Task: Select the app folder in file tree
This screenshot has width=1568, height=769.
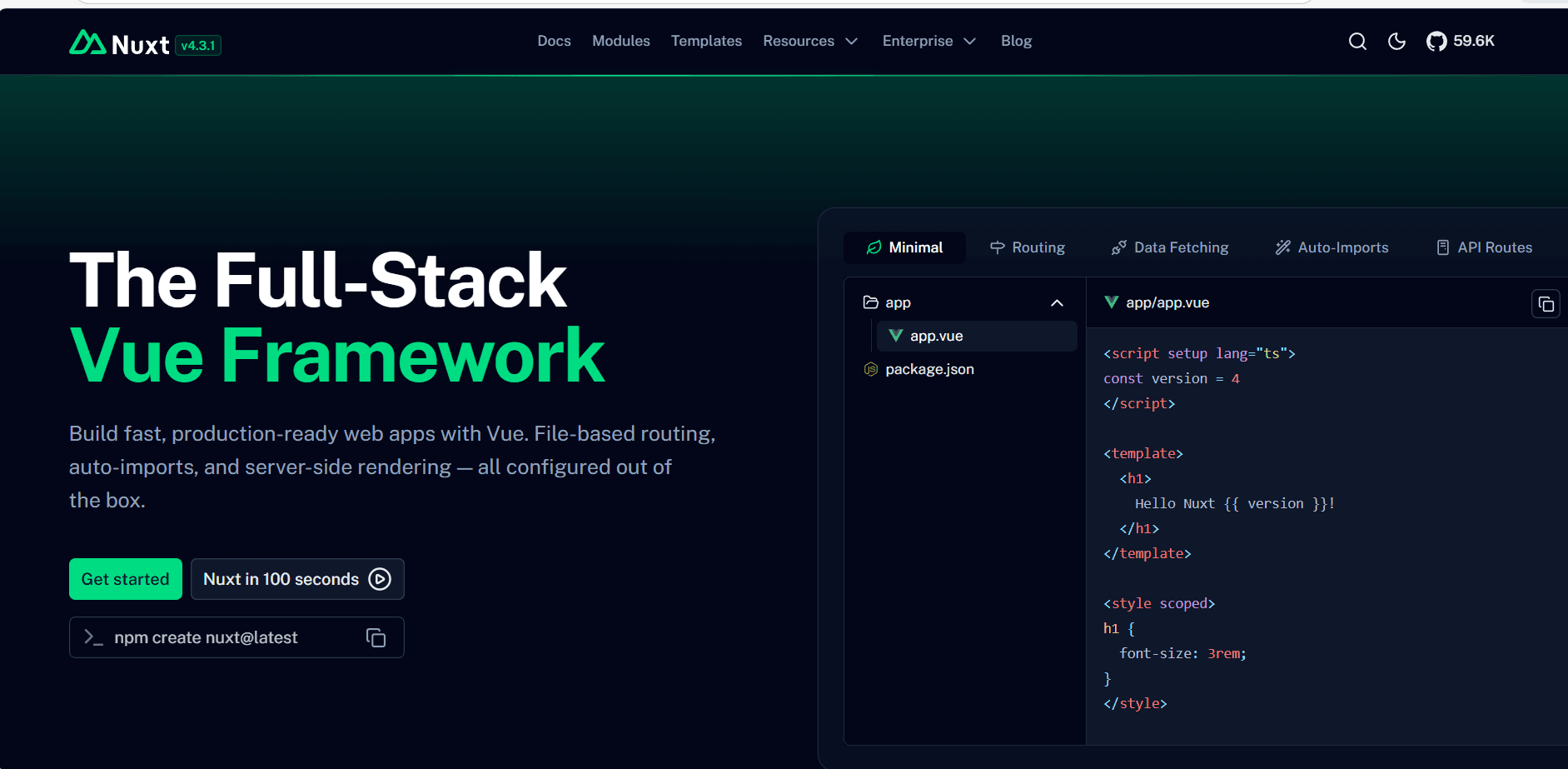Action: 964,302
